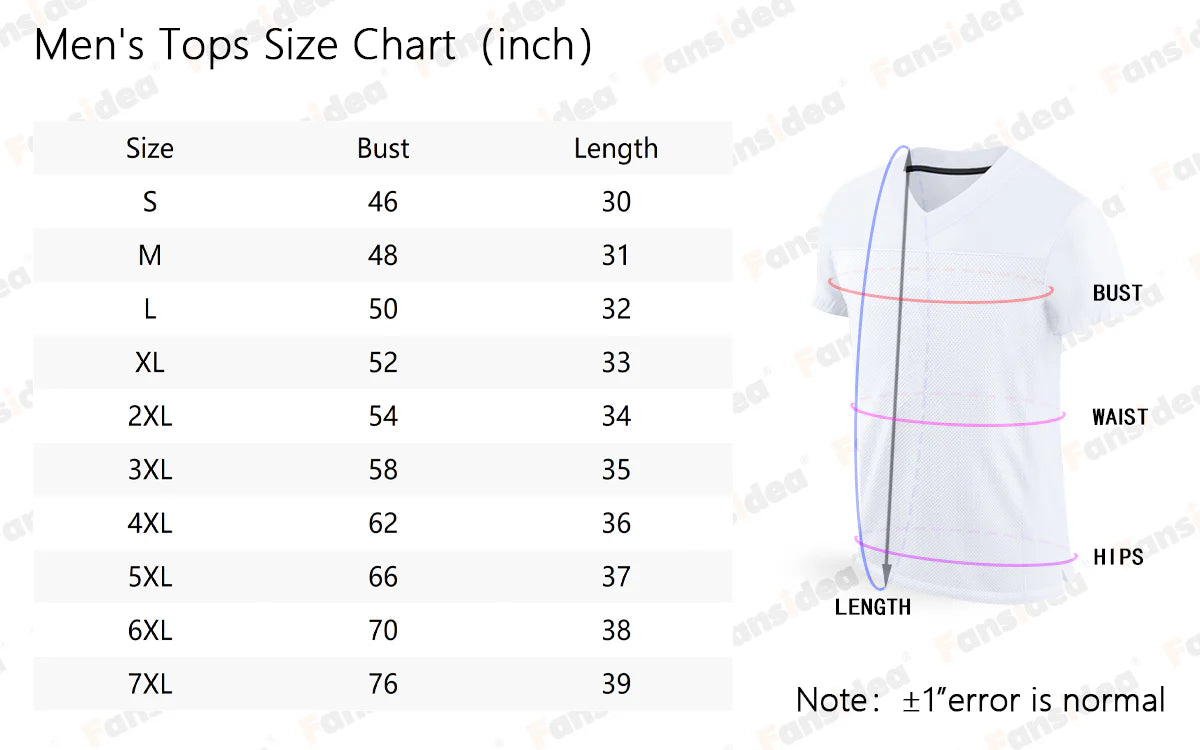Click the XL size label
1200x750 pixels.
(x=150, y=363)
